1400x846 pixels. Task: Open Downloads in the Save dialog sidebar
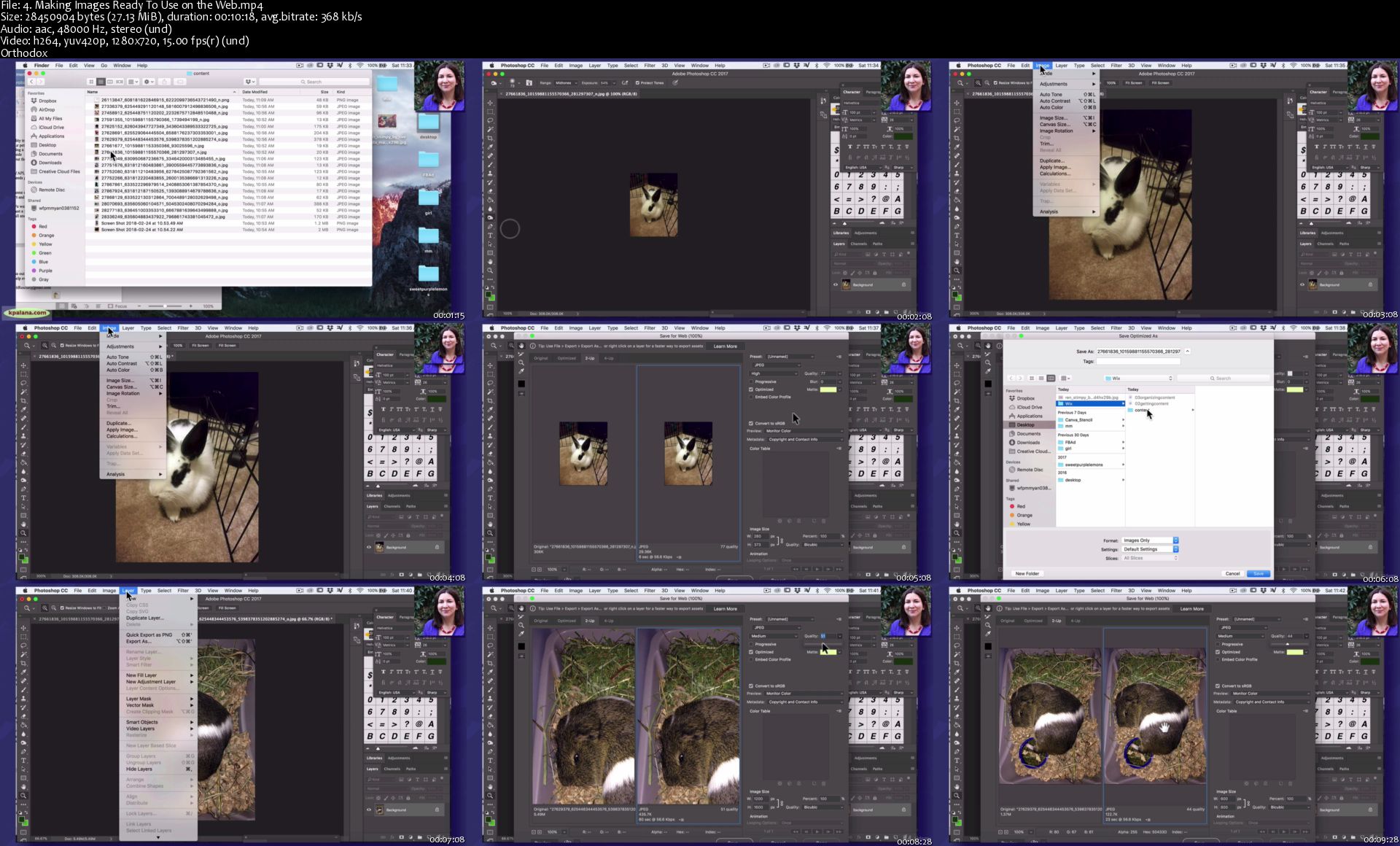coord(1028,443)
